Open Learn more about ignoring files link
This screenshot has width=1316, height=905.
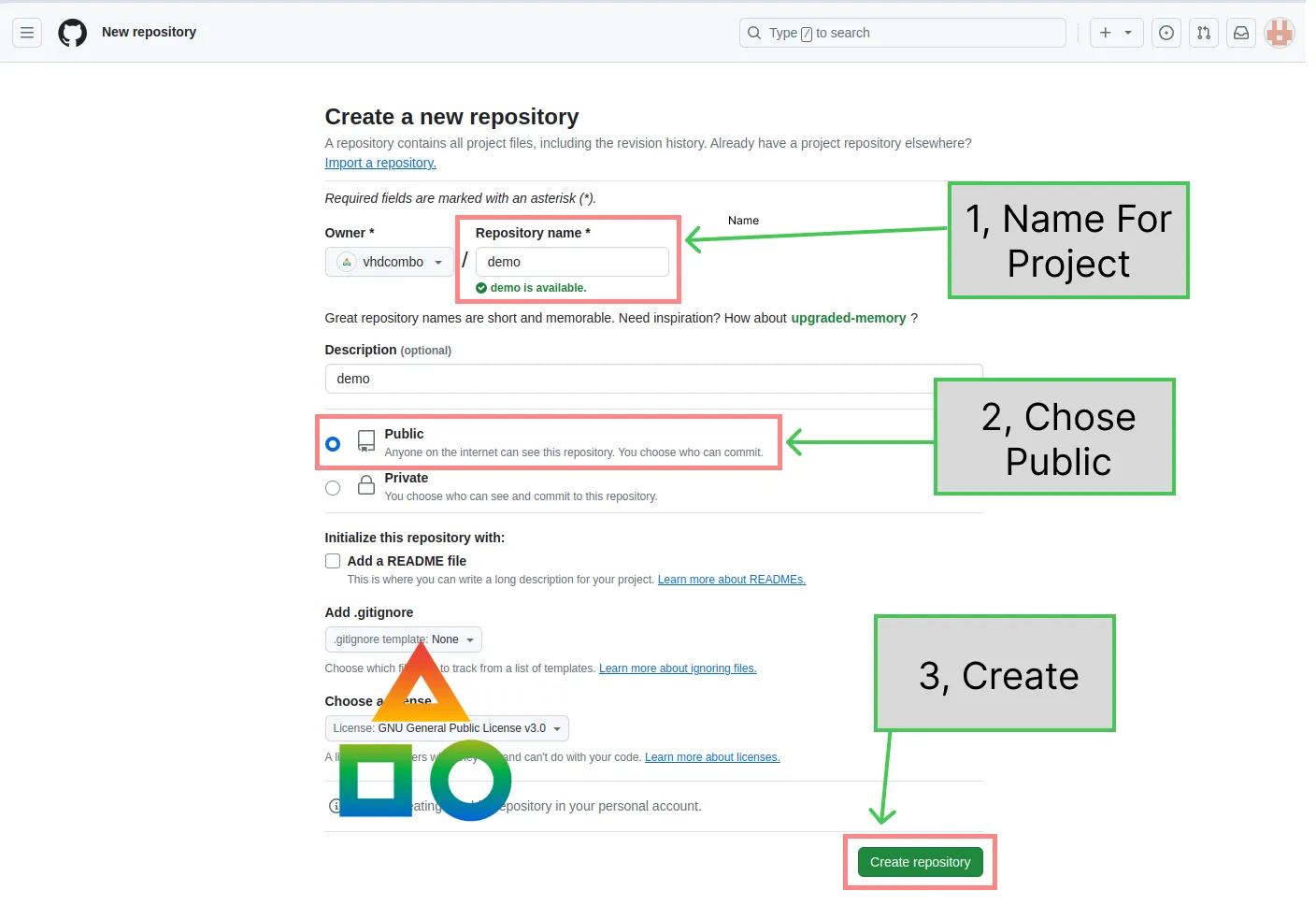tap(678, 668)
